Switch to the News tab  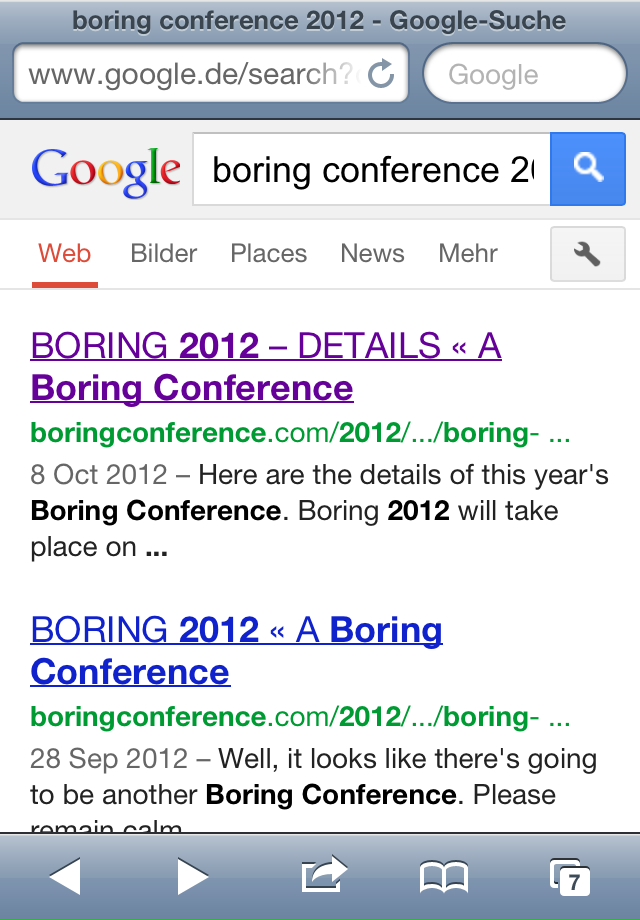tap(373, 254)
